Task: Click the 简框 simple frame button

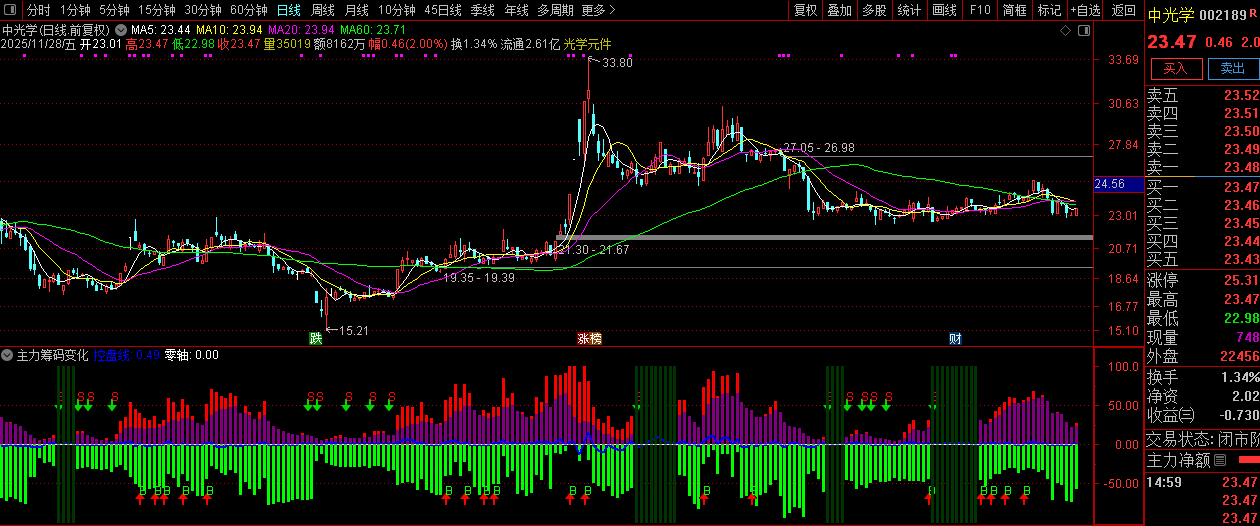Action: tap(1014, 10)
